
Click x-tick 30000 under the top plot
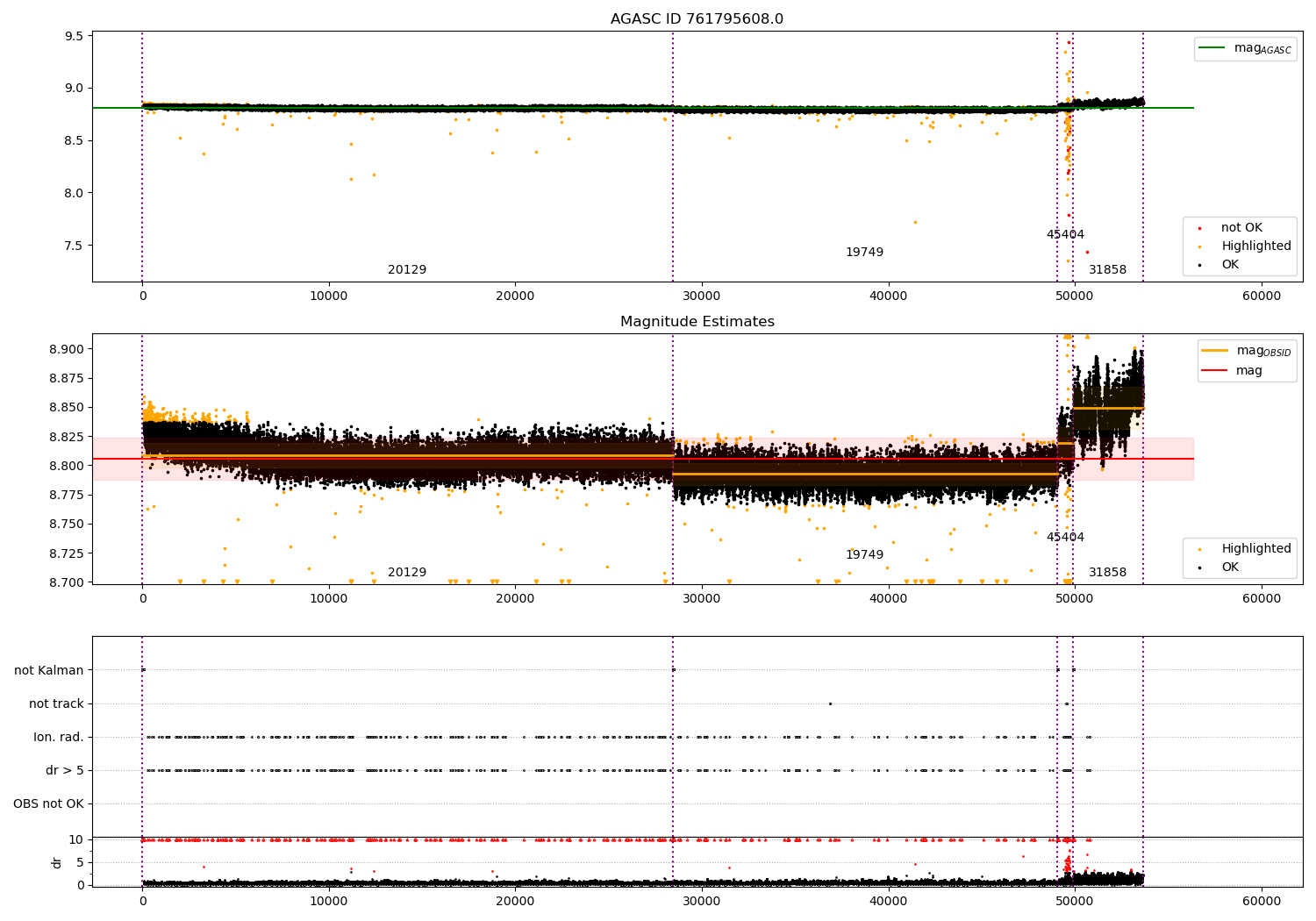click(701, 296)
